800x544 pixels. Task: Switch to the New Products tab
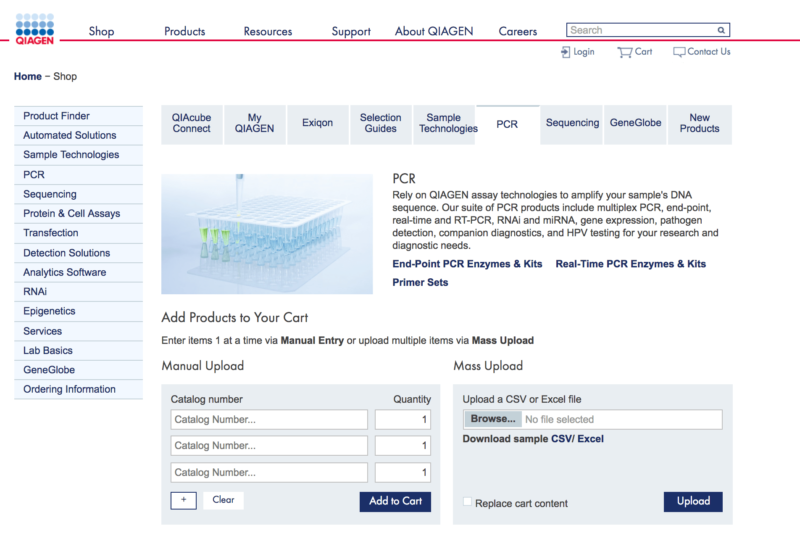699,125
